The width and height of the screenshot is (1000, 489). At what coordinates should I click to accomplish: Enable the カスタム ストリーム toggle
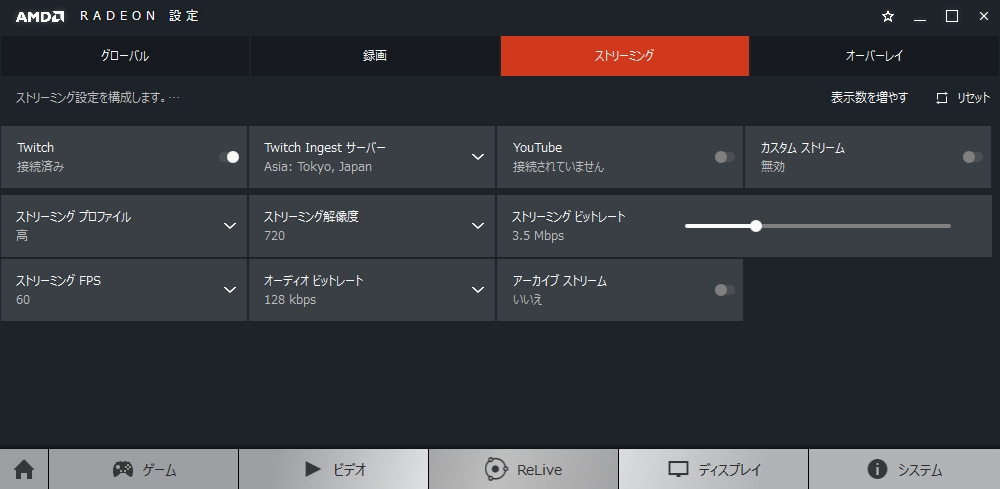coord(972,157)
